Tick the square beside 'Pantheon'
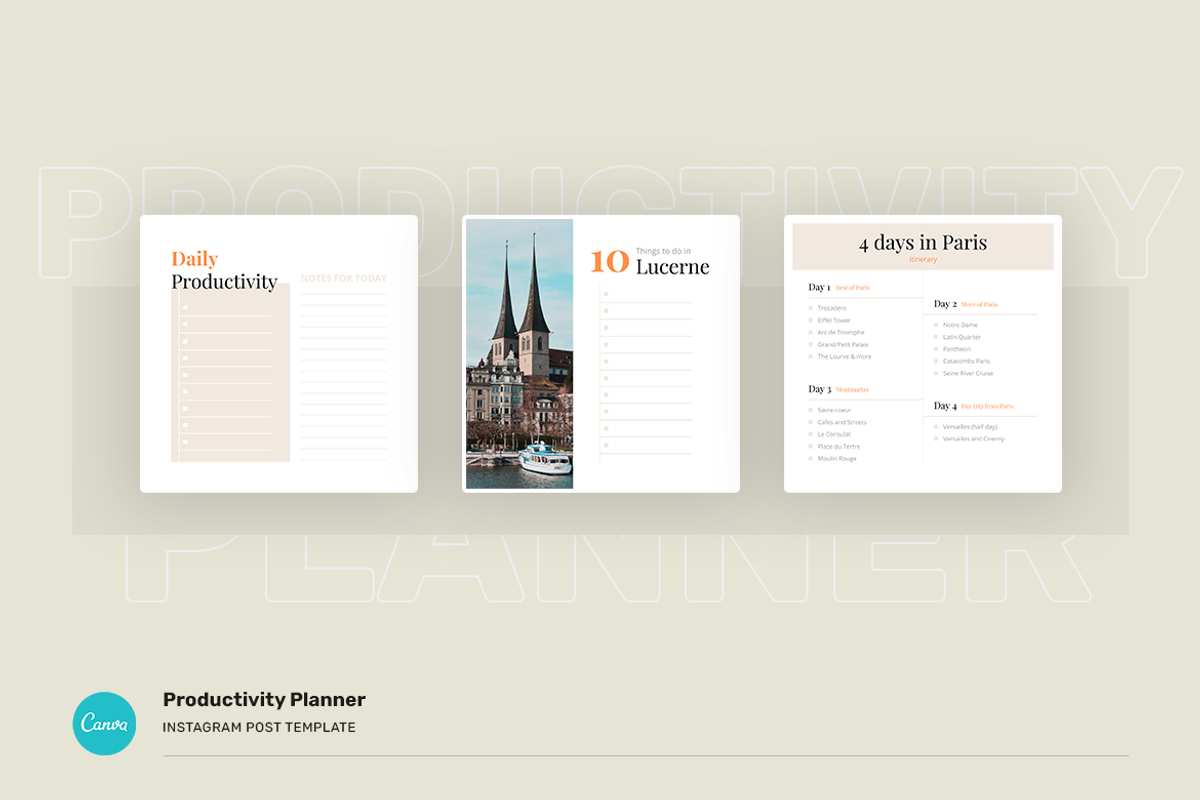Image resolution: width=1200 pixels, height=800 pixels. [936, 349]
